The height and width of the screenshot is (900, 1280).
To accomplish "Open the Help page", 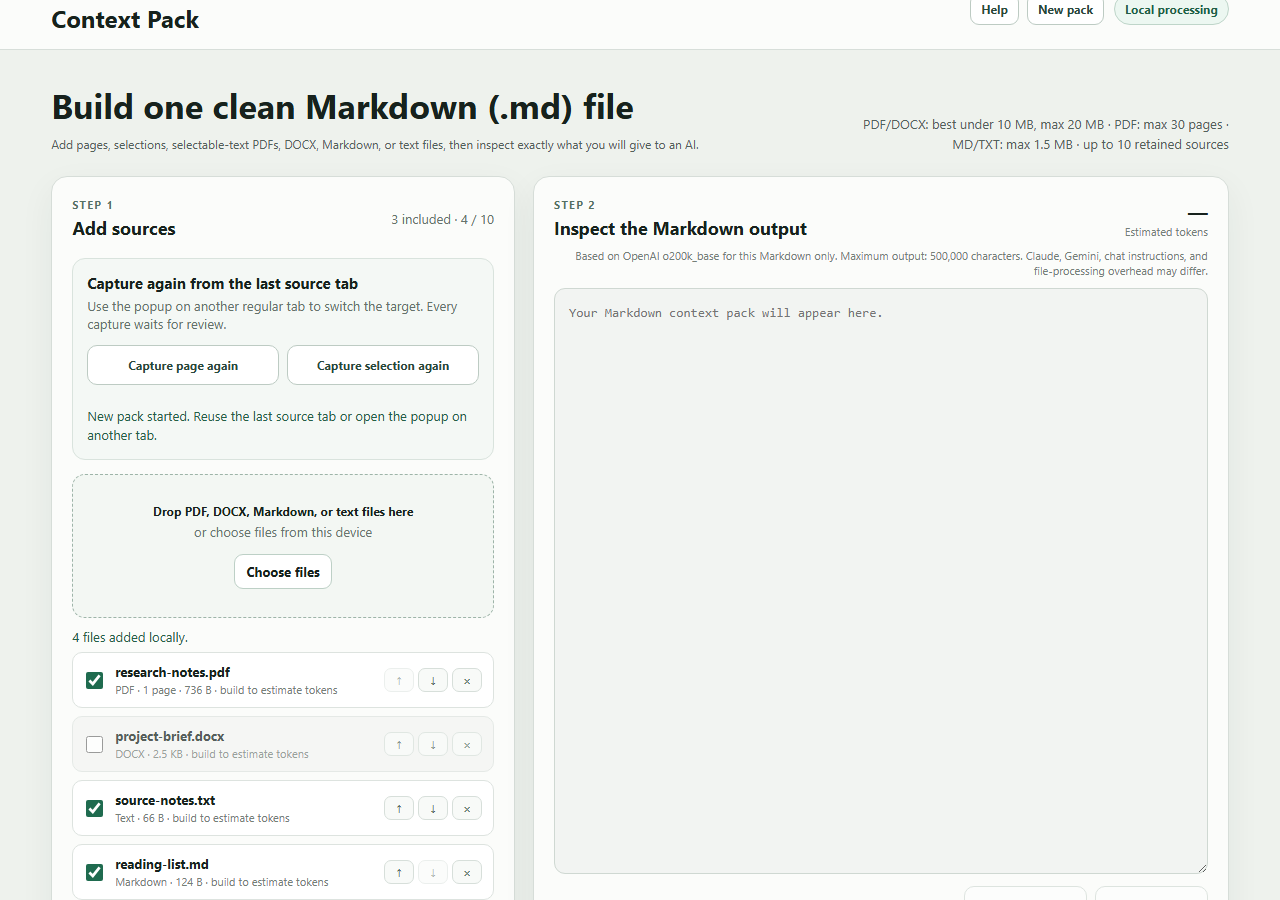I will [994, 10].
